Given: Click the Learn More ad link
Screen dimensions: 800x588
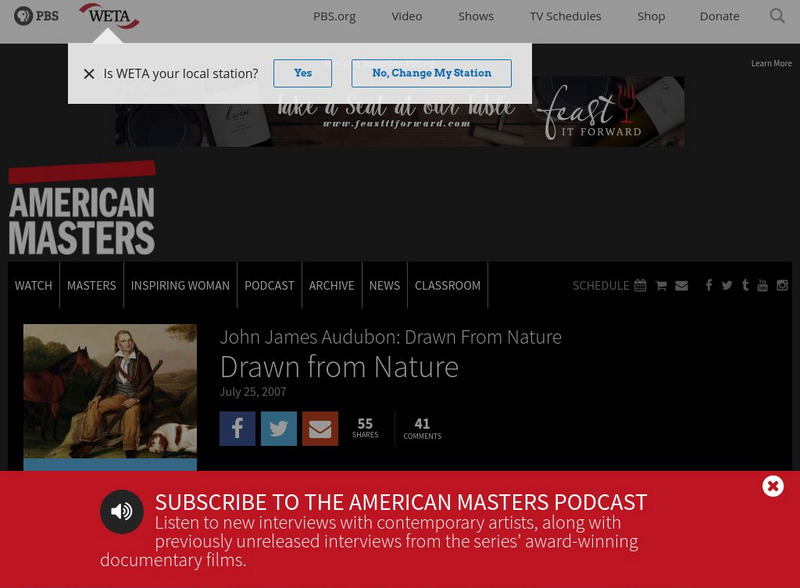Looking at the screenshot, I should 771,63.
